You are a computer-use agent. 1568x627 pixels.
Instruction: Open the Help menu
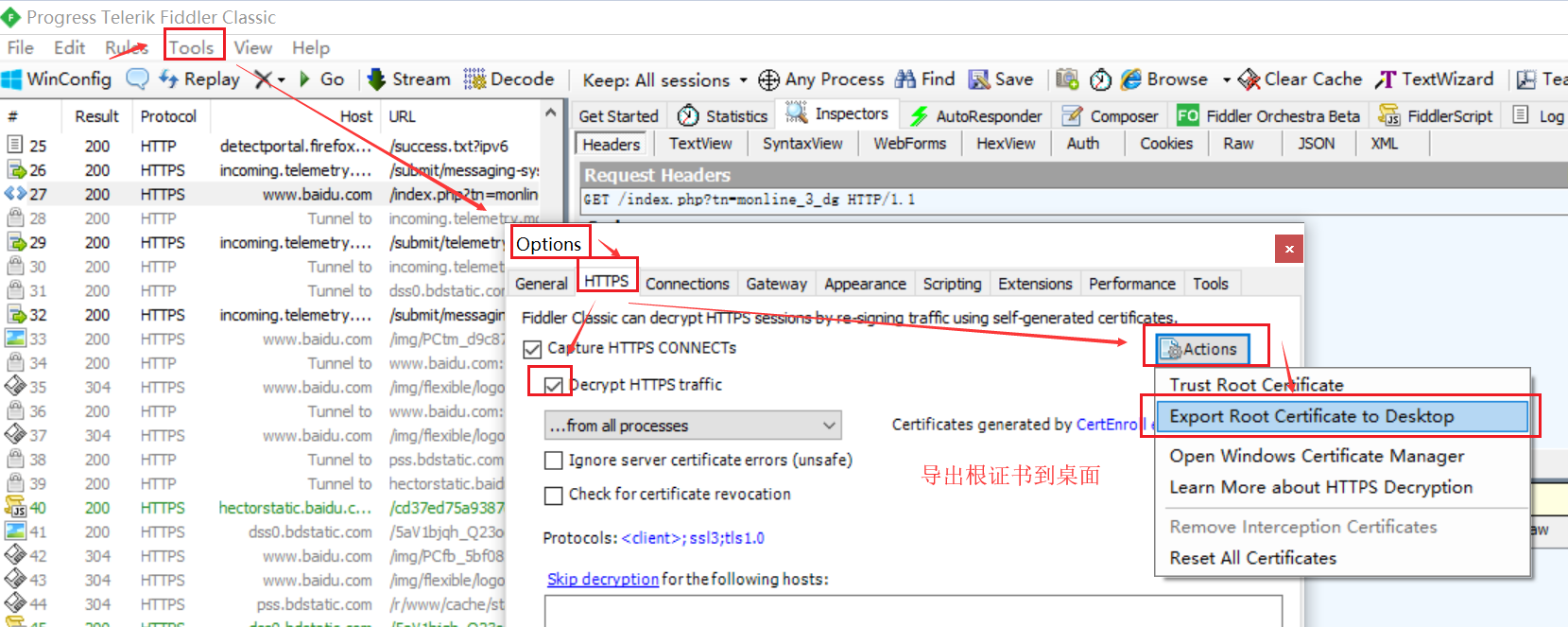click(x=311, y=47)
